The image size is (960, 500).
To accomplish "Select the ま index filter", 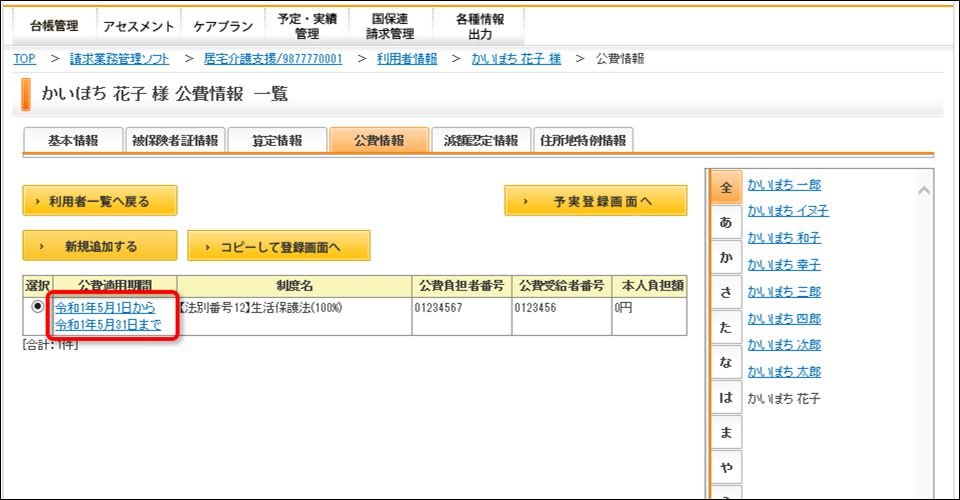I will point(726,432).
